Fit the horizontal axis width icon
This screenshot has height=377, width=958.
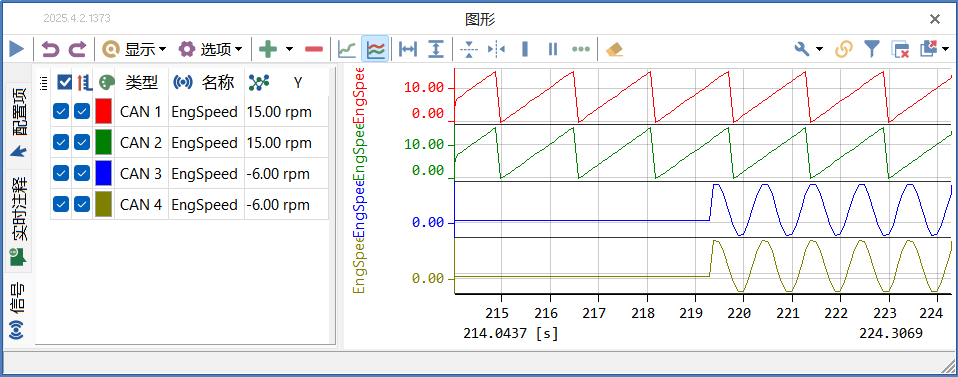click(x=408, y=49)
